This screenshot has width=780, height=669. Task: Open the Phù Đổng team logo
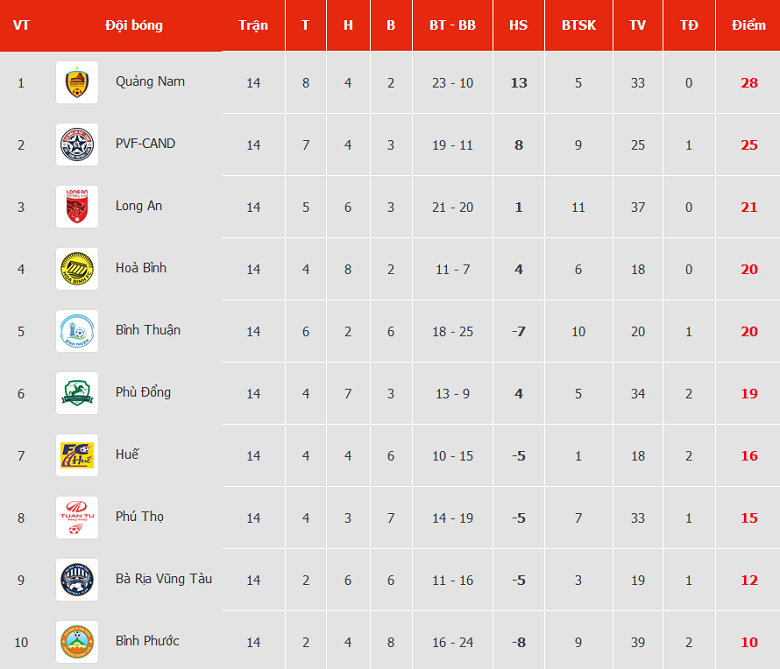click(x=77, y=393)
